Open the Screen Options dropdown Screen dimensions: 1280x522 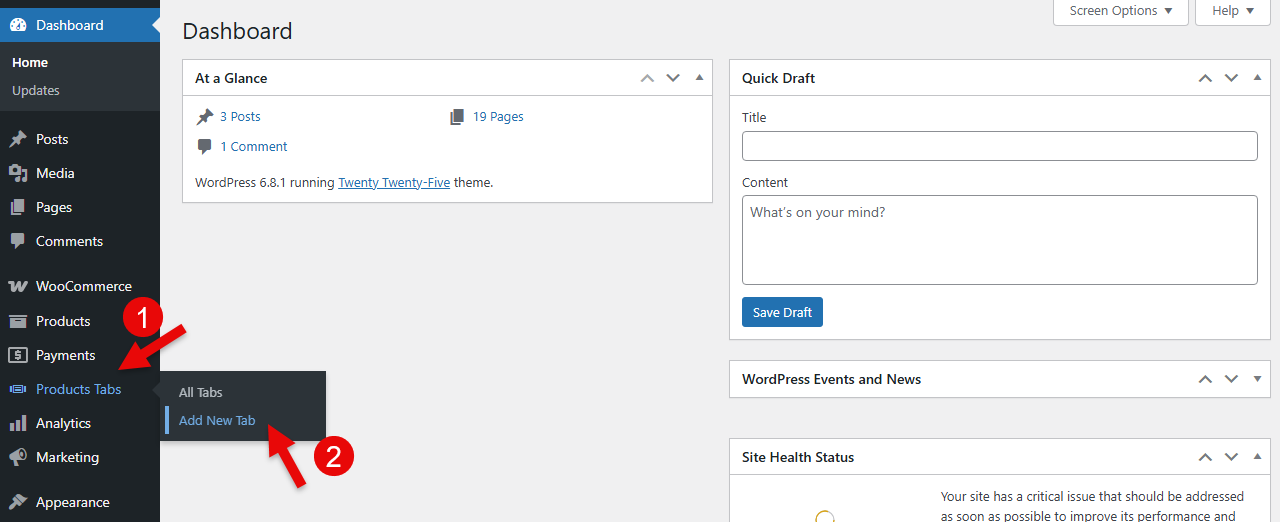pyautogui.click(x=1121, y=12)
